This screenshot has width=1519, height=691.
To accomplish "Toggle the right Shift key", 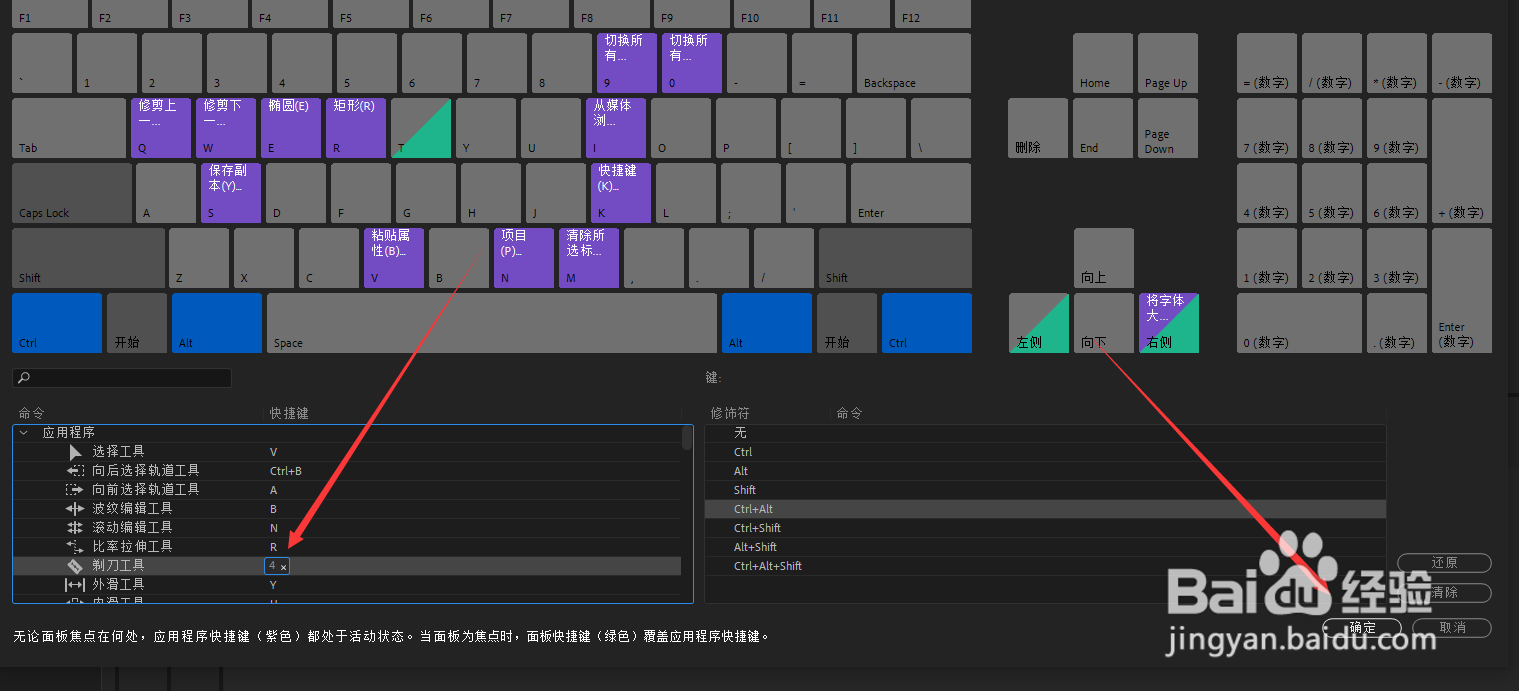I will 895,258.
